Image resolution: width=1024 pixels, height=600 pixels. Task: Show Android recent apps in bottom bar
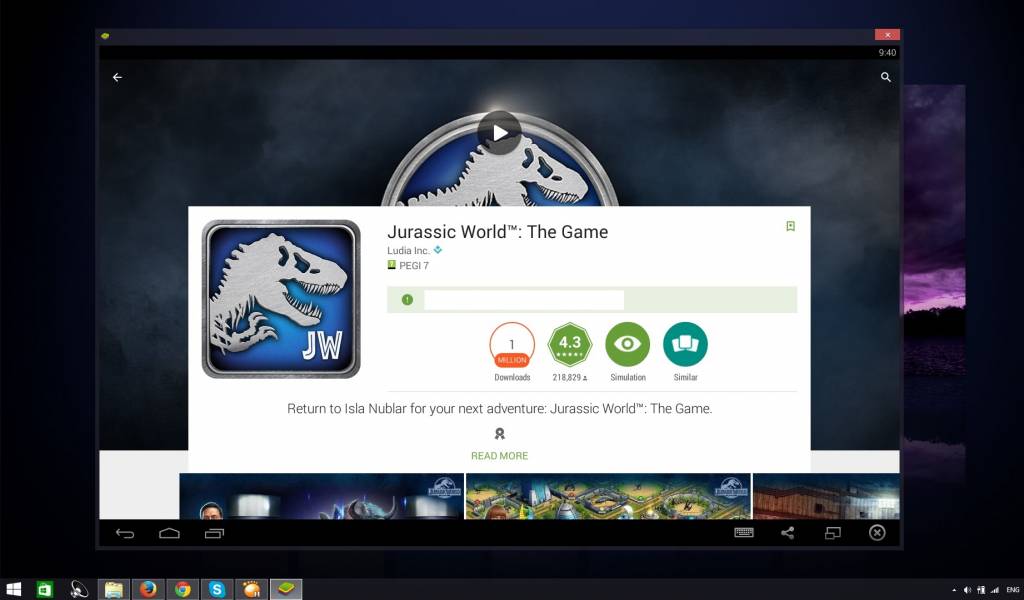pyautogui.click(x=214, y=533)
